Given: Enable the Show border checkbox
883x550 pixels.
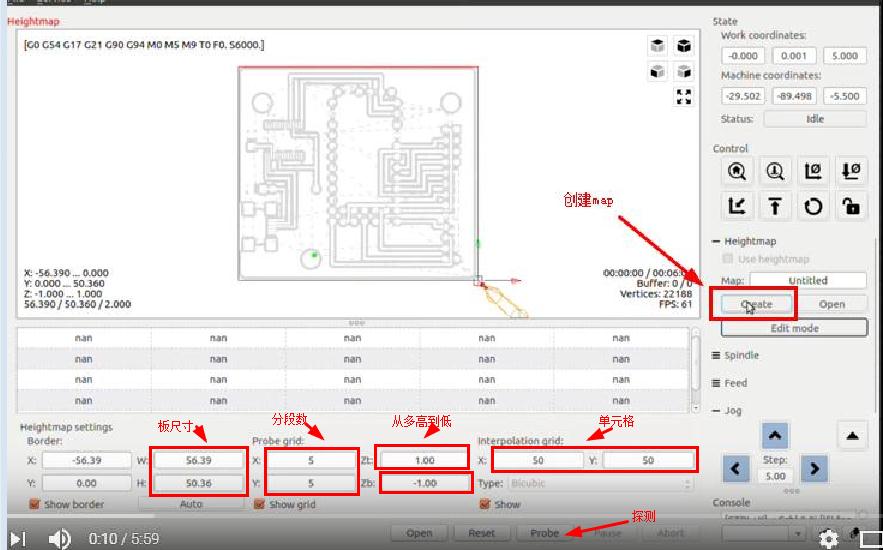Looking at the screenshot, I should 35,505.
